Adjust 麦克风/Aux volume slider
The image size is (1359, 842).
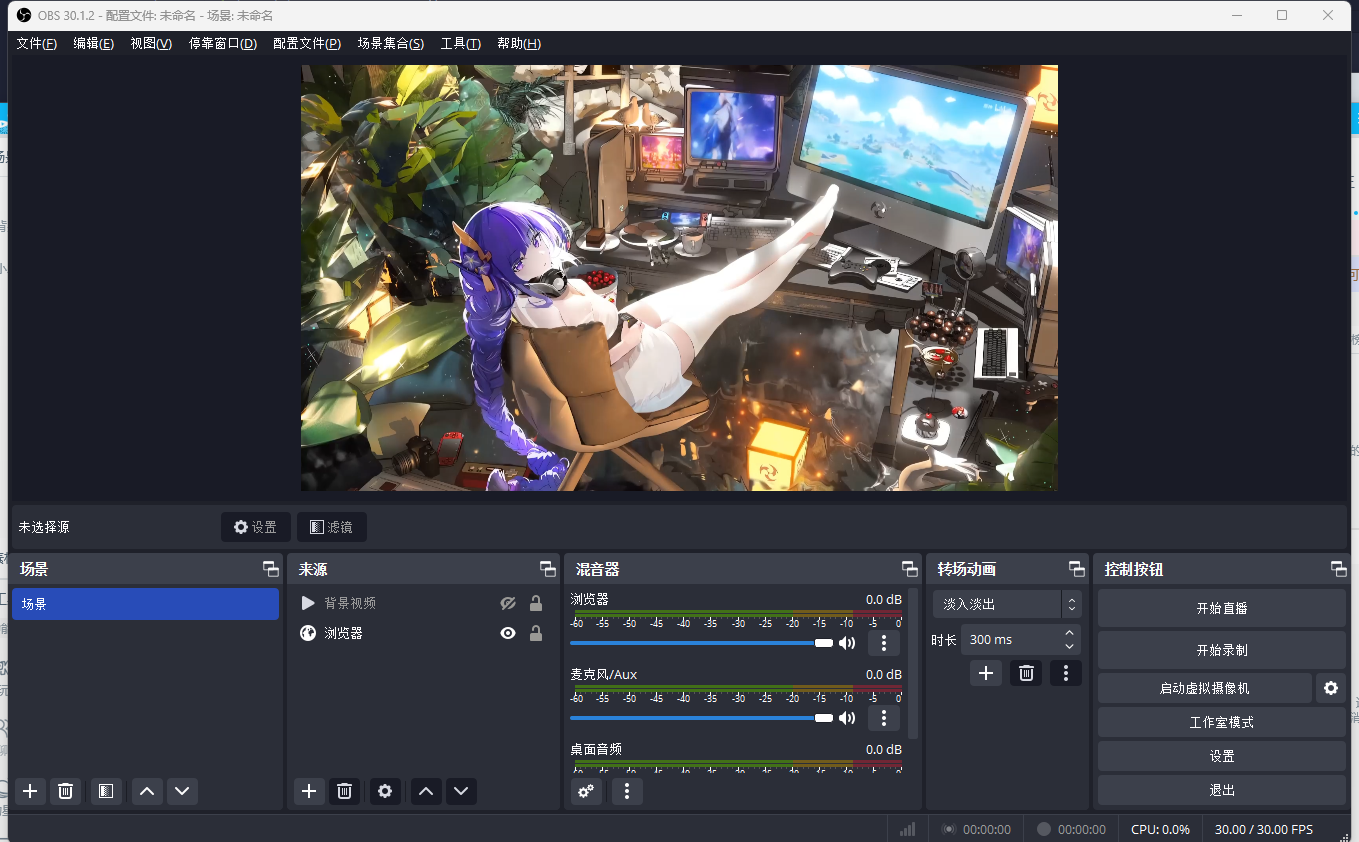(702, 718)
